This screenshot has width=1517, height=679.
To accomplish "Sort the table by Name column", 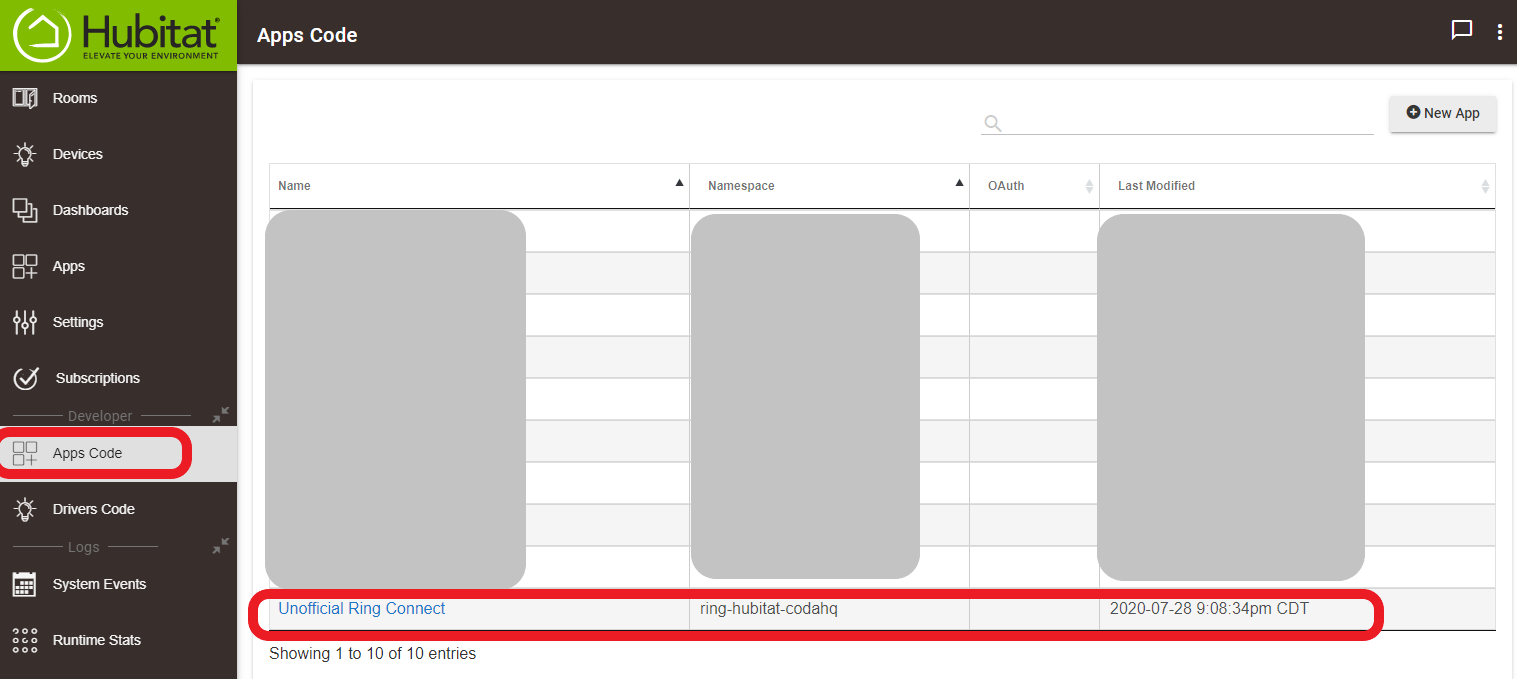I will click(x=479, y=186).
